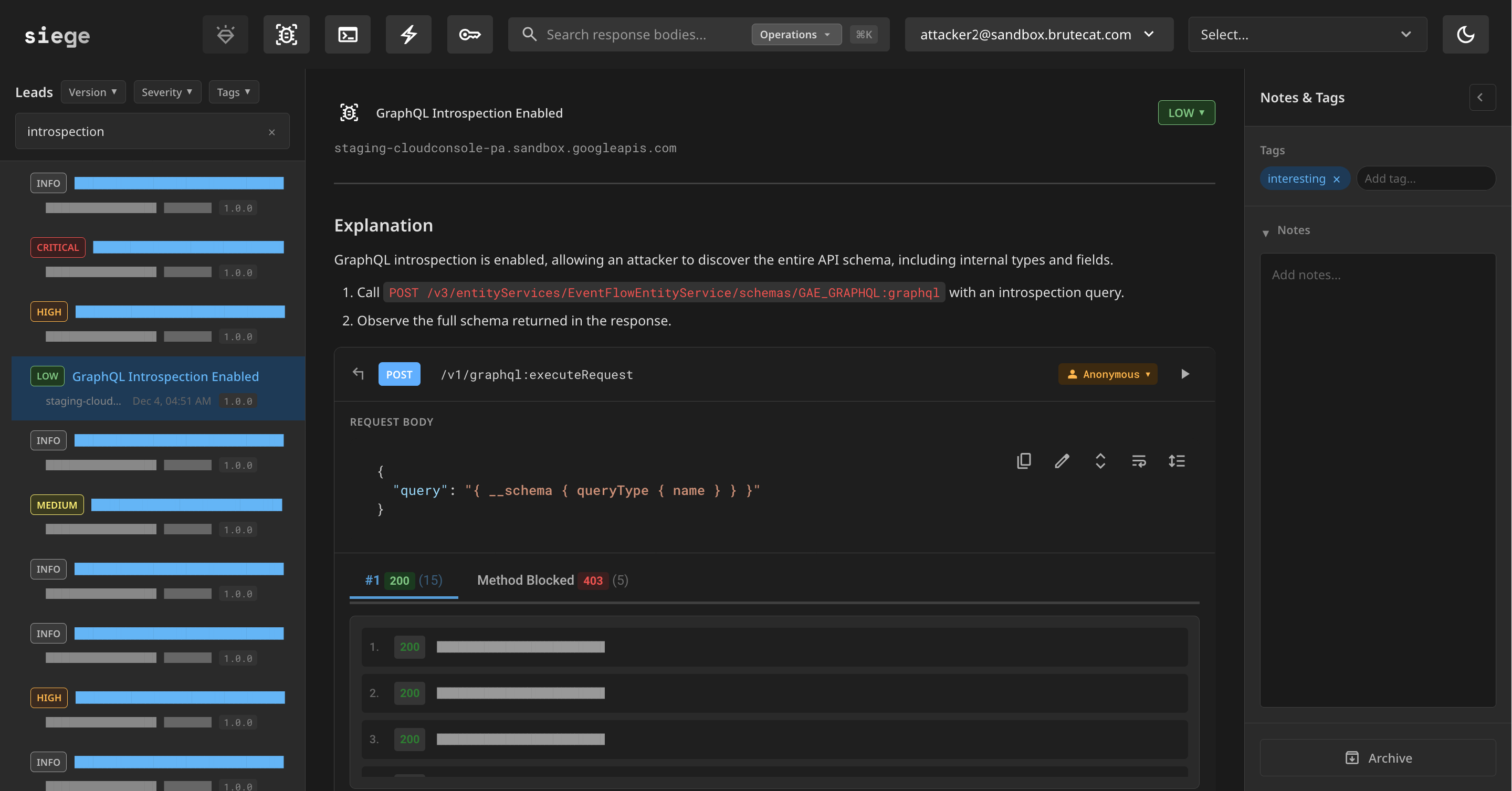Viewport: 1512px width, 791px height.
Task: Open the Operations search scope dropdown
Action: point(796,35)
